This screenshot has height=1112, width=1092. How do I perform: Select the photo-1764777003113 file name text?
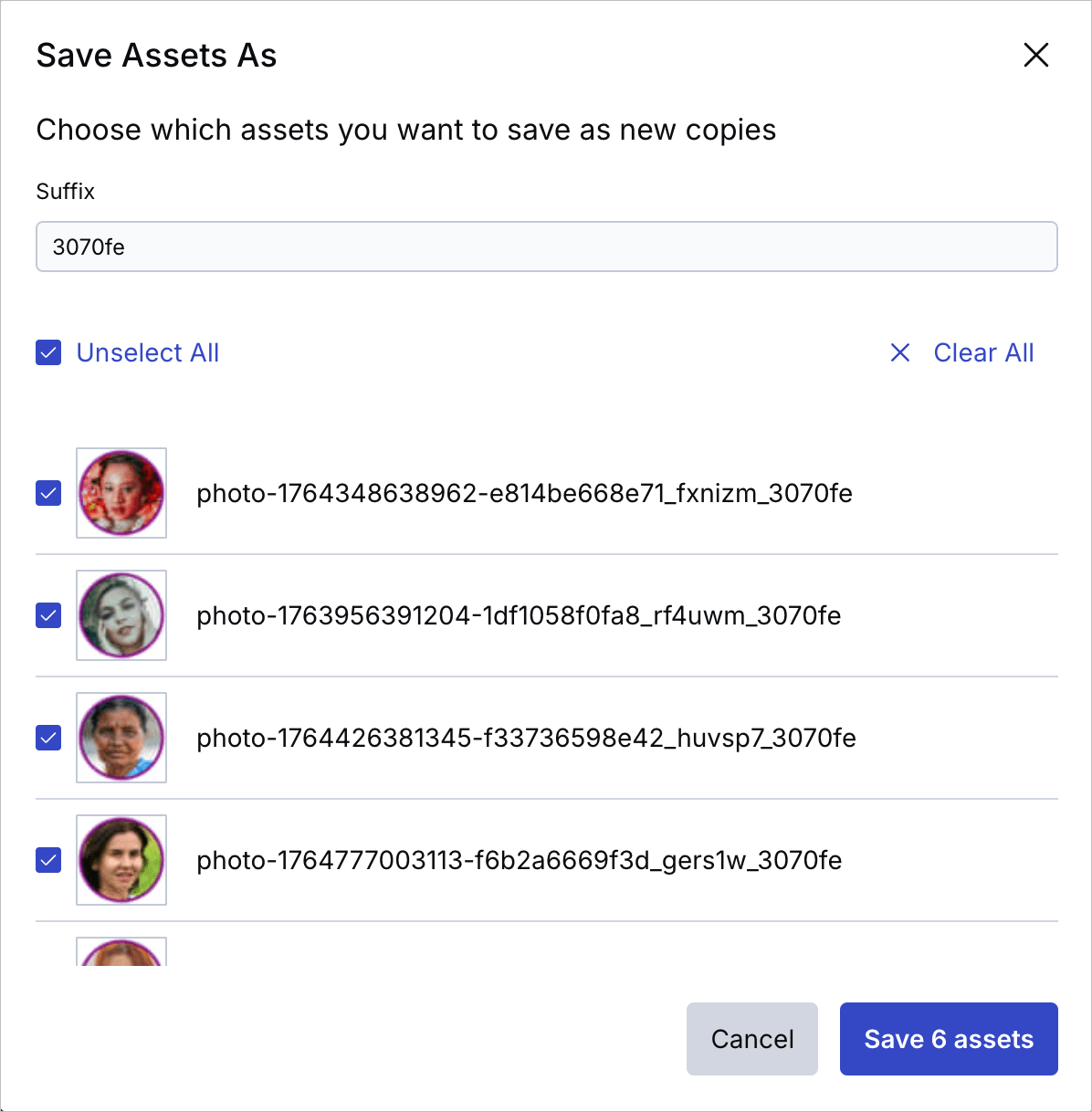coord(519,860)
